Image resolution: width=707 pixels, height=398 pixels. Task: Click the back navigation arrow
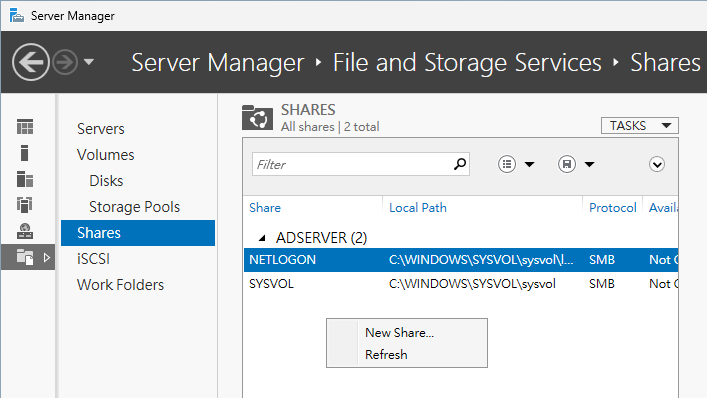[31, 62]
